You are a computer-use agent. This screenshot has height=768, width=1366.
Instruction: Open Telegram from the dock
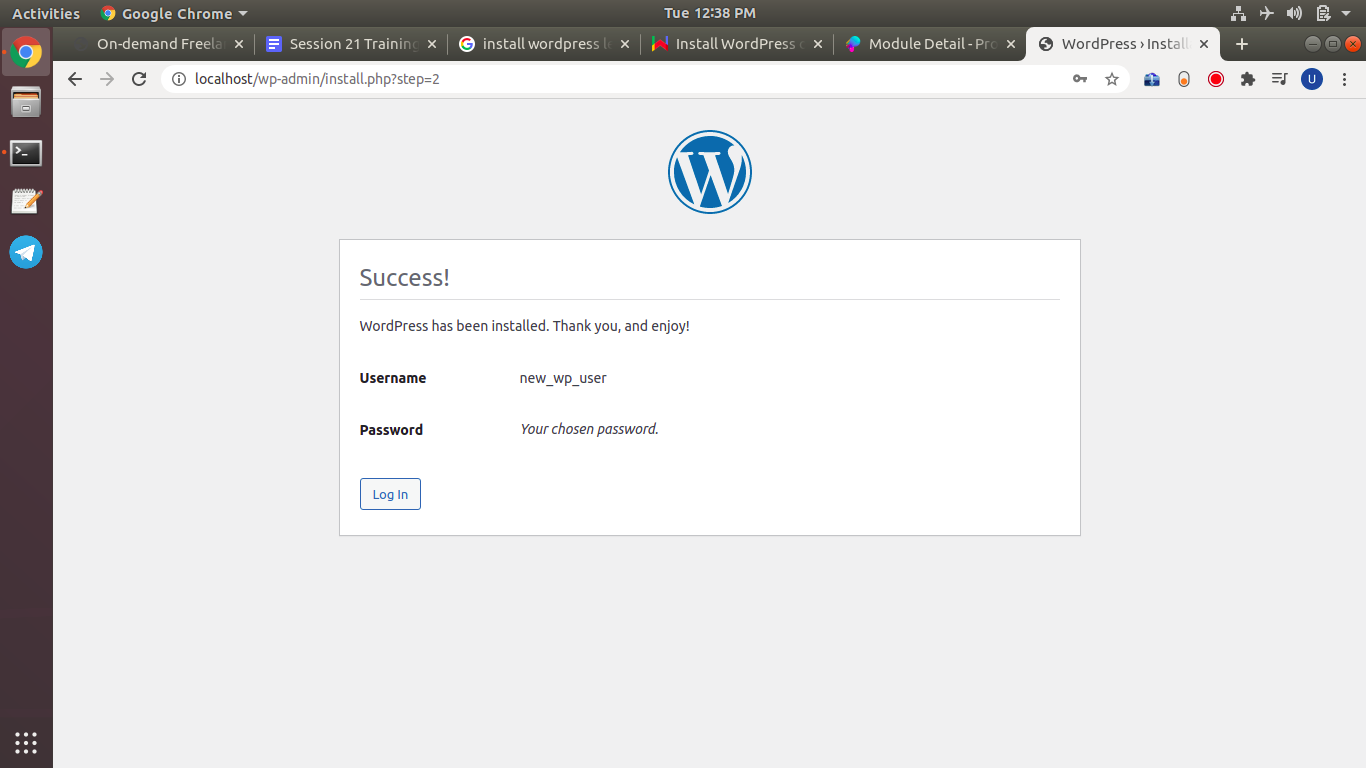(x=26, y=252)
